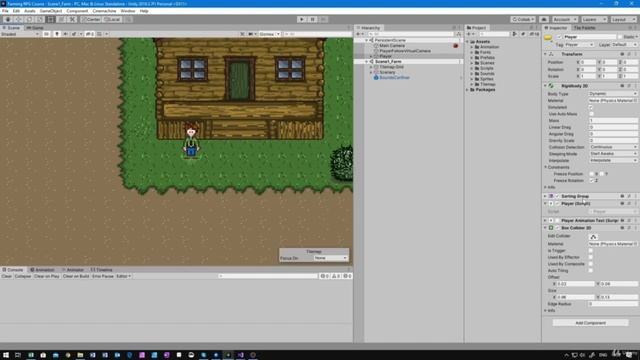Toggle scene audio icon in Scene toolbar
Viewport: 640px width, 360px height.
[x=65, y=34]
